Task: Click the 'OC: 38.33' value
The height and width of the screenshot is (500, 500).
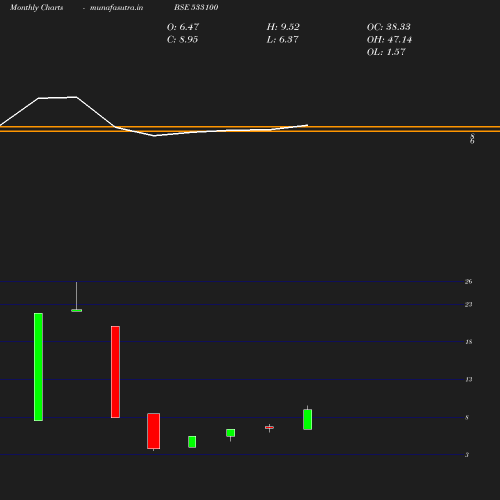Action: tap(389, 27)
